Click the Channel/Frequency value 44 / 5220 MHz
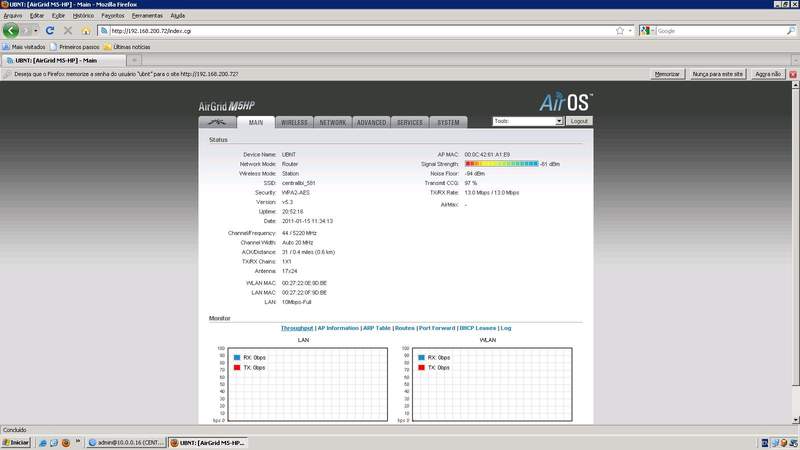The image size is (800, 450). pyautogui.click(x=299, y=233)
